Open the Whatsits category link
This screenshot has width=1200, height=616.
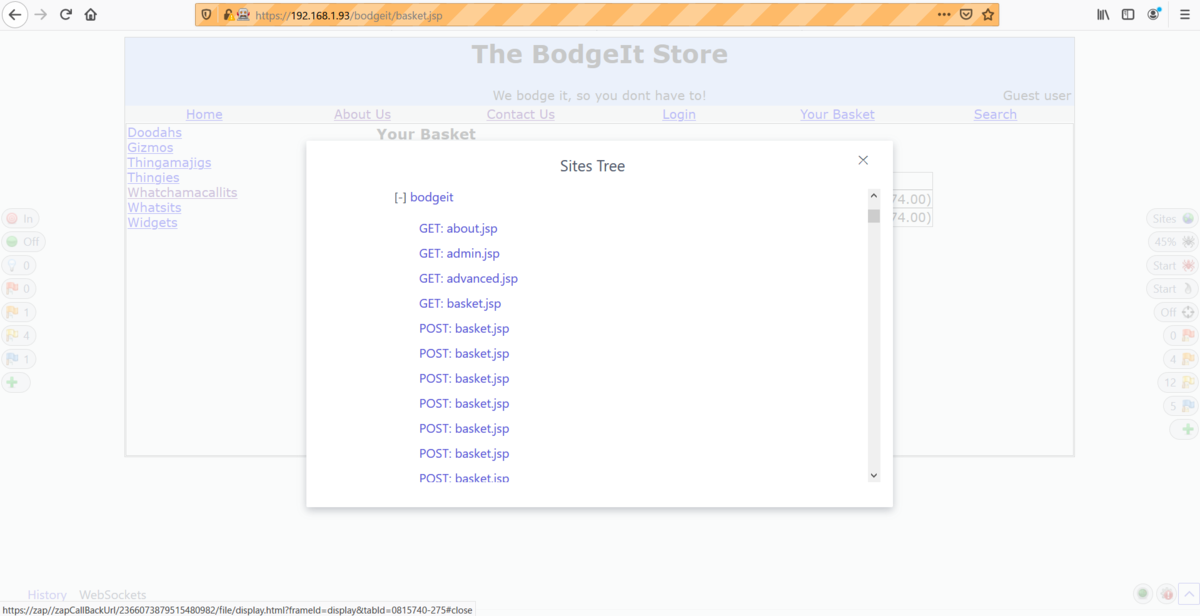(x=154, y=208)
